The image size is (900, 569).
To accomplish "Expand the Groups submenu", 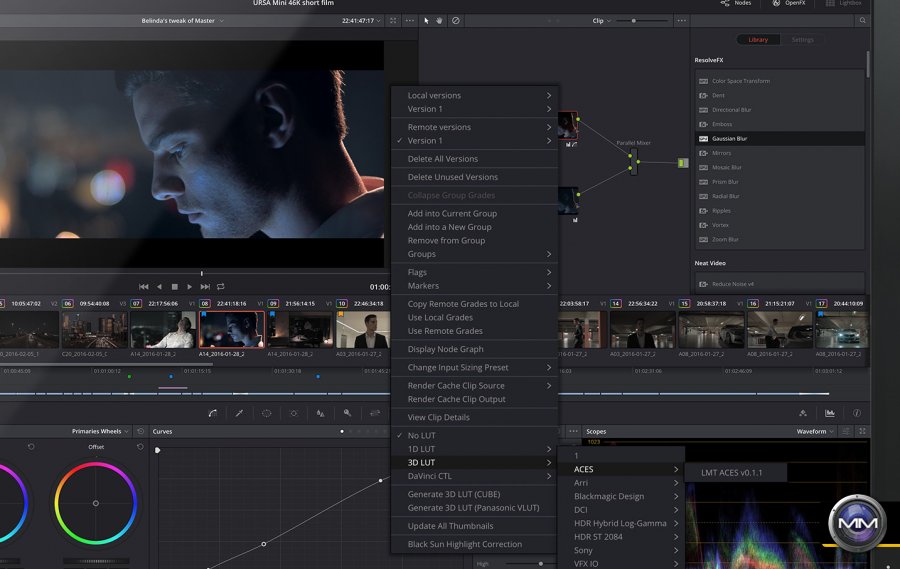I will tap(474, 254).
